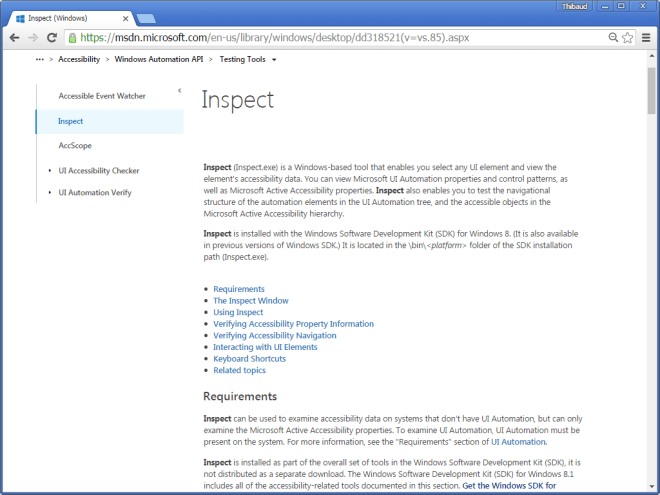Screen dimensions: 660x495
Task: Open Verifying Accessibility Navigation link
Action: [275, 336]
